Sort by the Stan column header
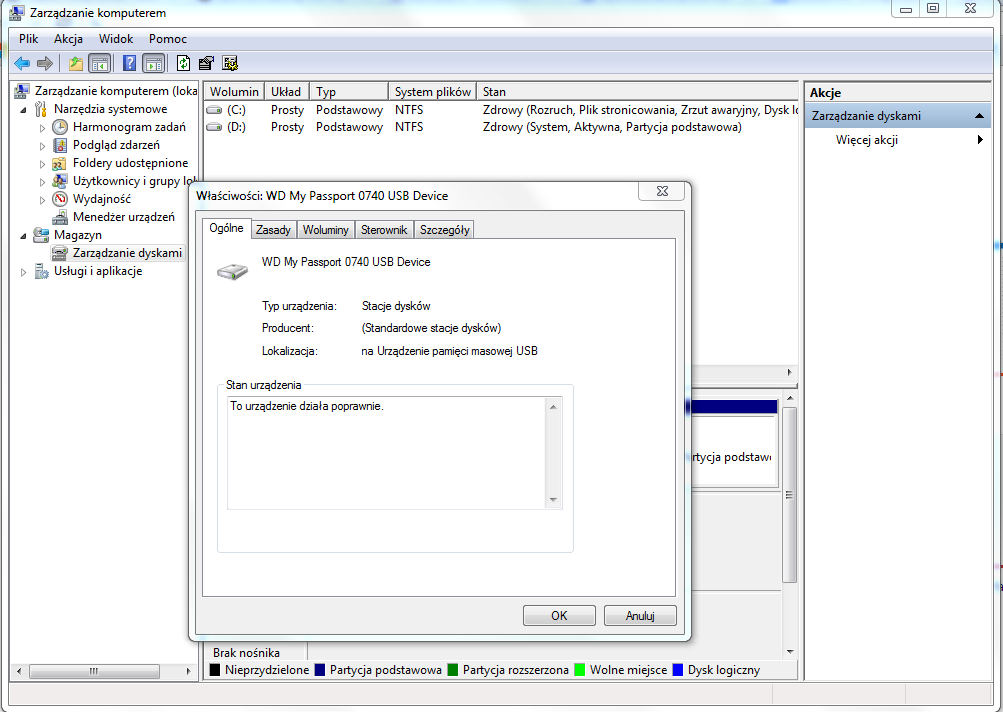Viewport: 1003px width, 712px height. click(638, 91)
